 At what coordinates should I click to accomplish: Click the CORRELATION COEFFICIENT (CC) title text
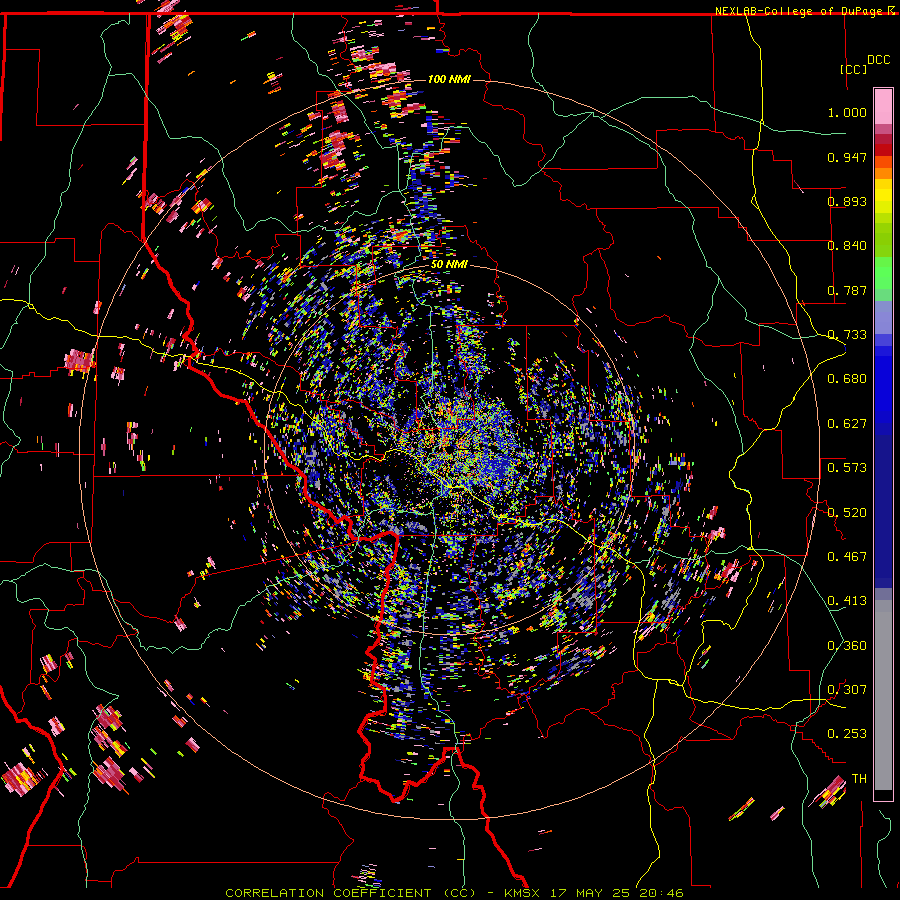tap(351, 893)
